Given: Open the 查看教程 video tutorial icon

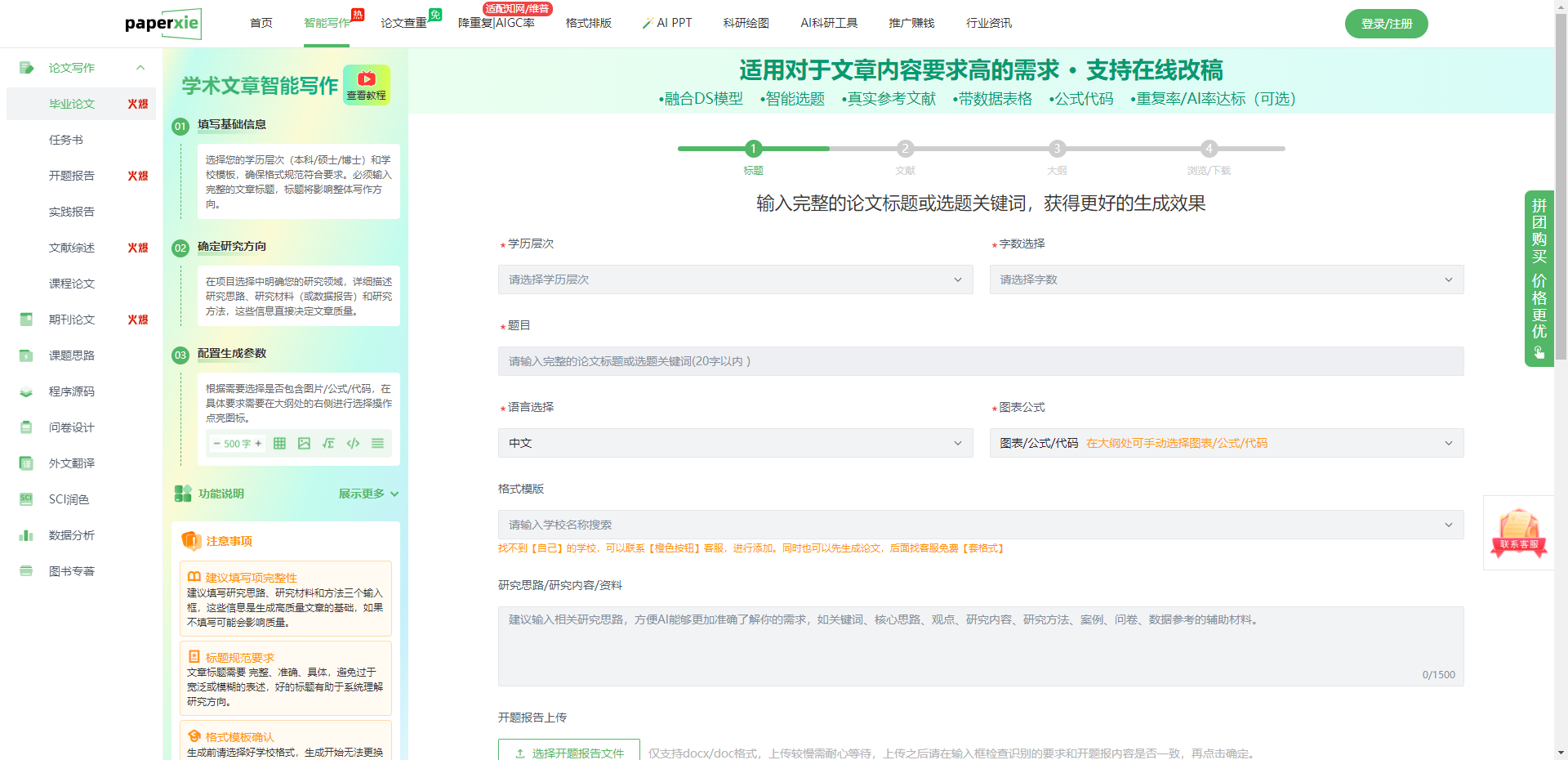Looking at the screenshot, I should pos(367,84).
